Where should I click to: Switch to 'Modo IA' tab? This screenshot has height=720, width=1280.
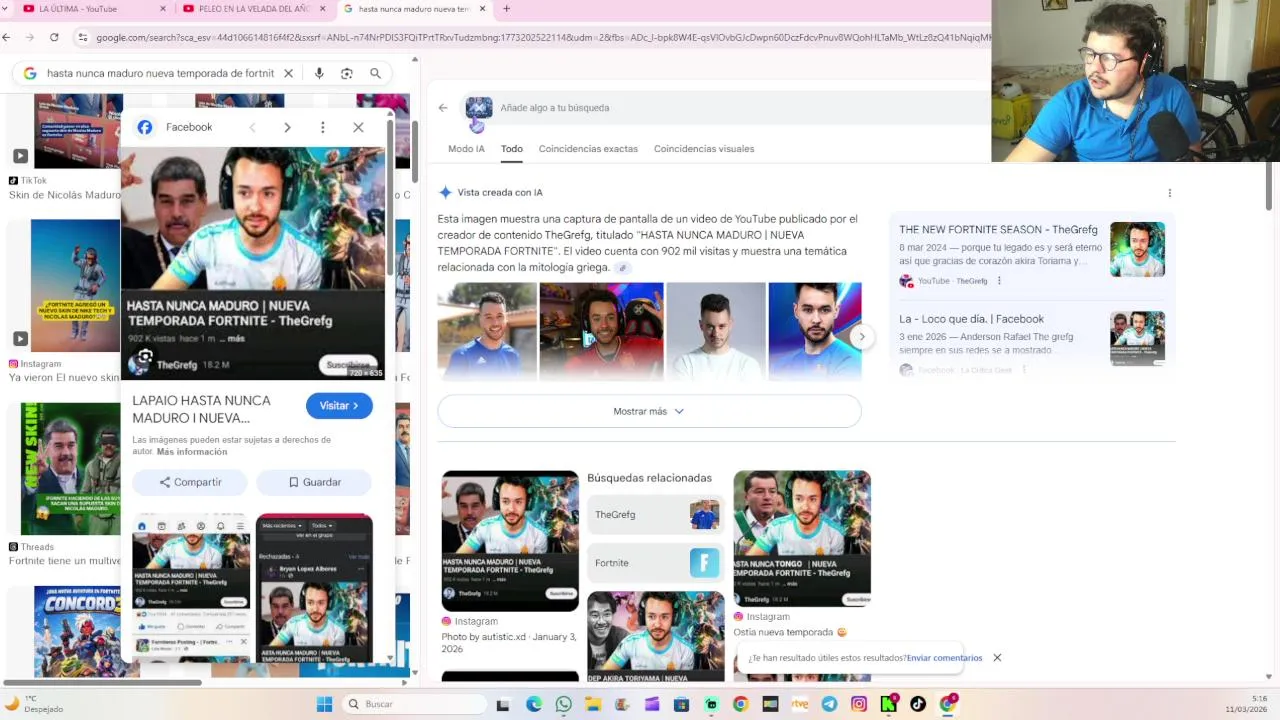click(x=466, y=149)
